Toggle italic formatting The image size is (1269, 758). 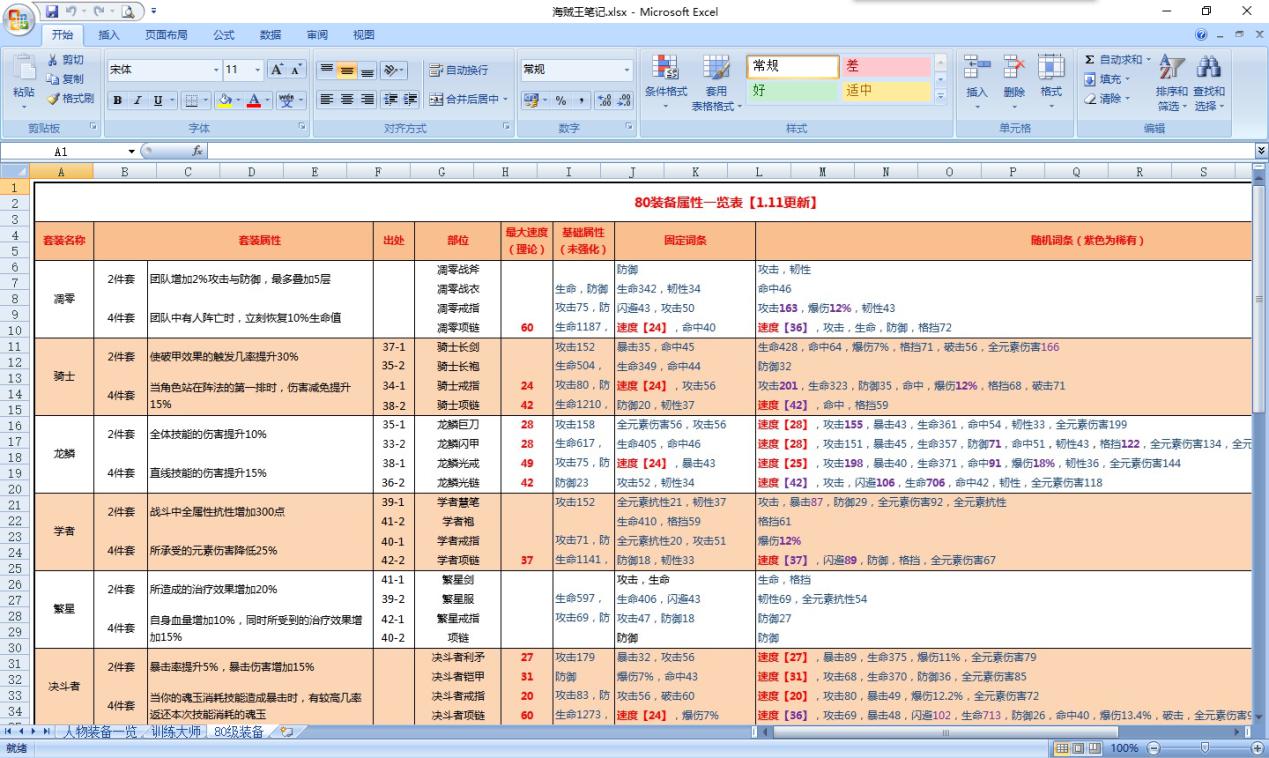(135, 100)
